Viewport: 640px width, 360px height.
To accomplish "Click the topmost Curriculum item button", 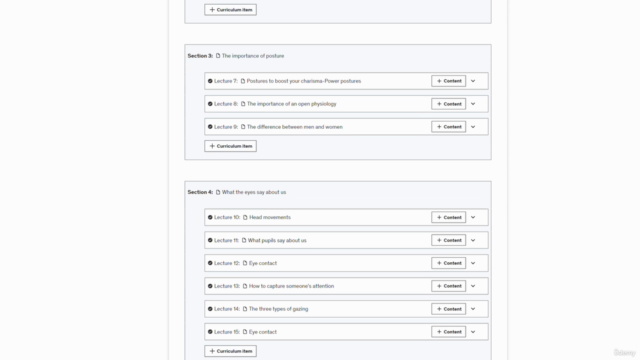I will click(231, 10).
